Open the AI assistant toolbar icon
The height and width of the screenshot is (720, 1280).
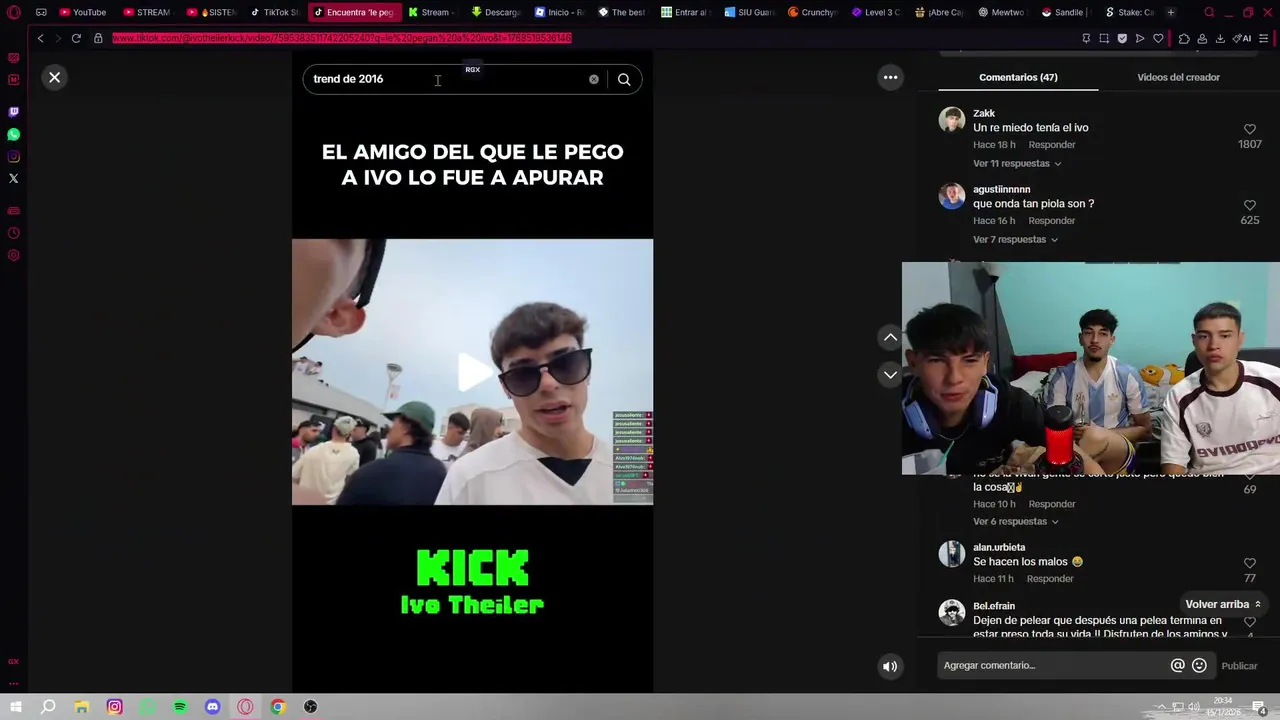coord(1243,38)
